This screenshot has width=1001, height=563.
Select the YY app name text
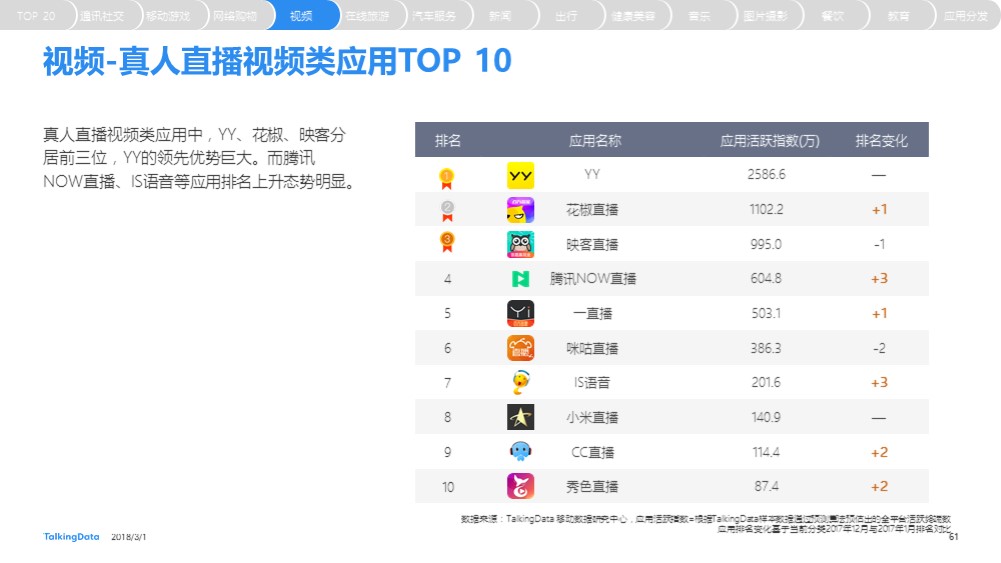click(x=592, y=174)
